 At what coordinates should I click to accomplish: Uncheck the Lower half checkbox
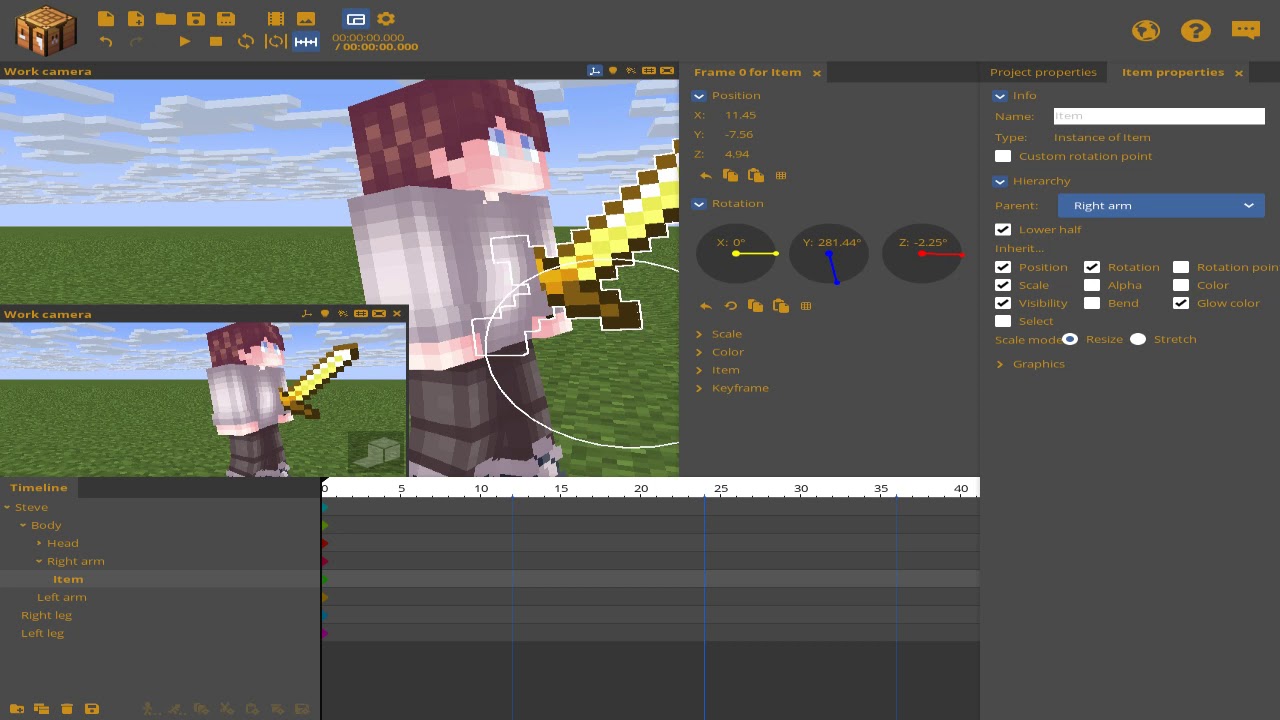[1003, 229]
